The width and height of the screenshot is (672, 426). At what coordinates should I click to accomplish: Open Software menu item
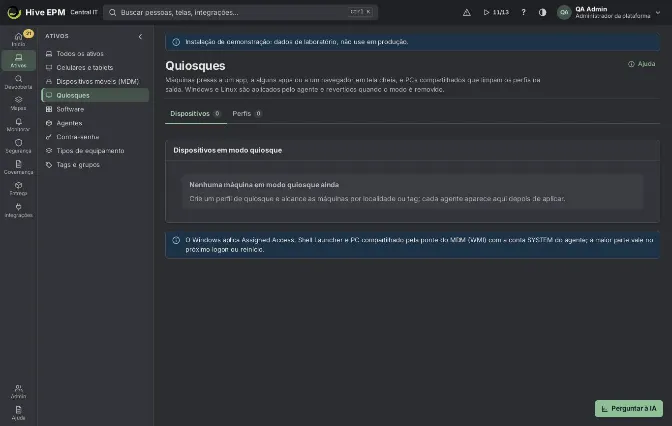[x=95, y=109]
